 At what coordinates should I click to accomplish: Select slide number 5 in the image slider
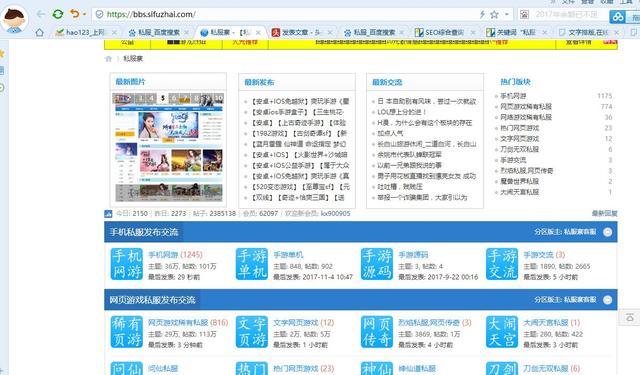[163, 98]
